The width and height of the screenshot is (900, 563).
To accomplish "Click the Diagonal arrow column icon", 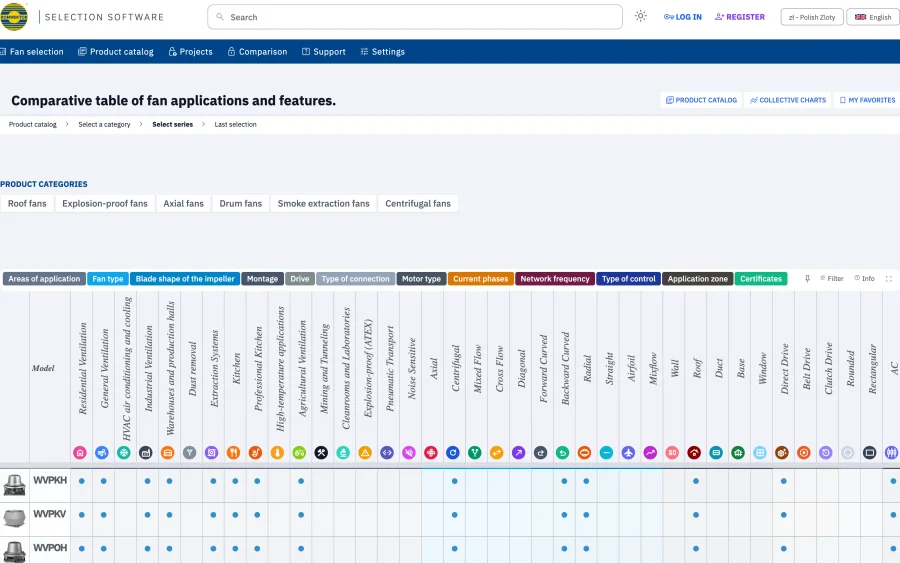I will coord(518,453).
